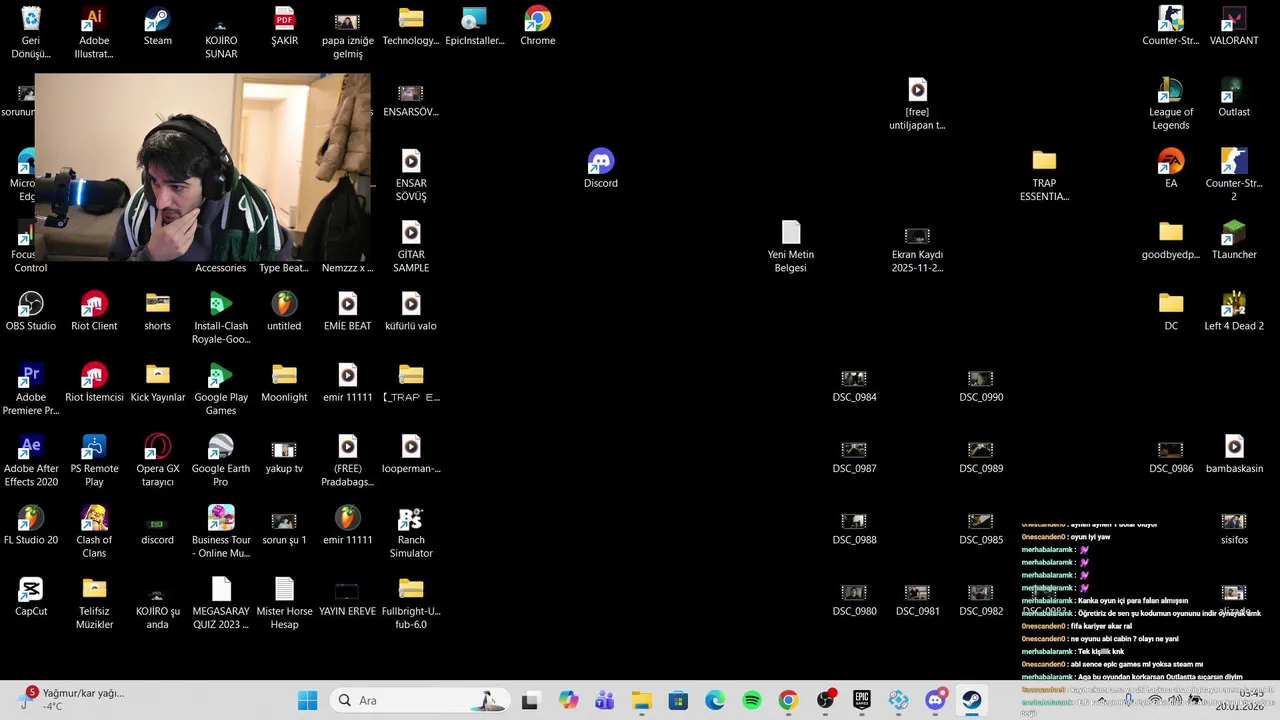
Task: Select the KOJİRO SUNAR desktop file
Action: tap(221, 33)
